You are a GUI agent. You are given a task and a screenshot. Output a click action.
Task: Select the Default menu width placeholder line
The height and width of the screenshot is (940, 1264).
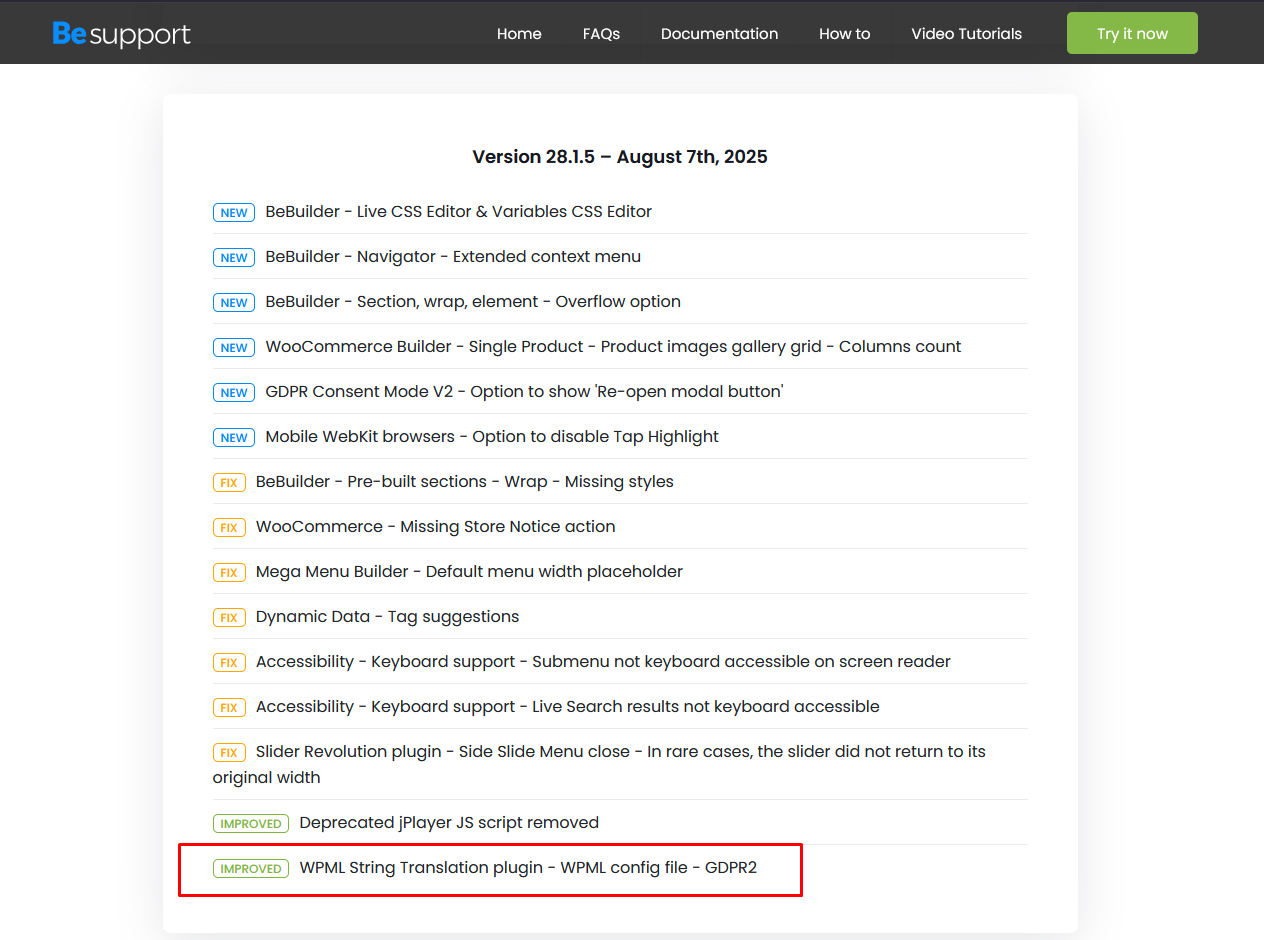click(469, 572)
